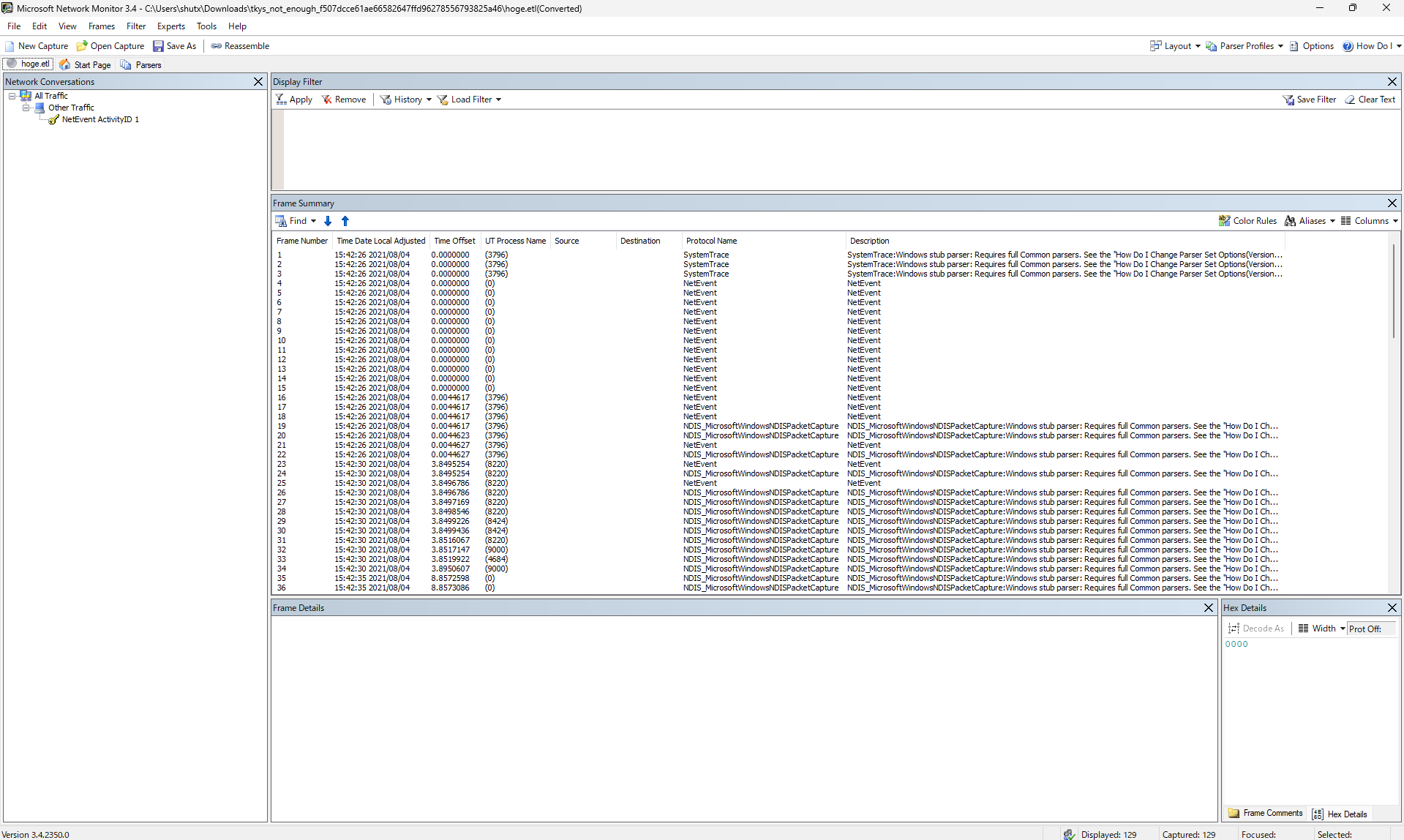1404x840 pixels.
Task: Open the Experts menu
Action: pos(171,26)
